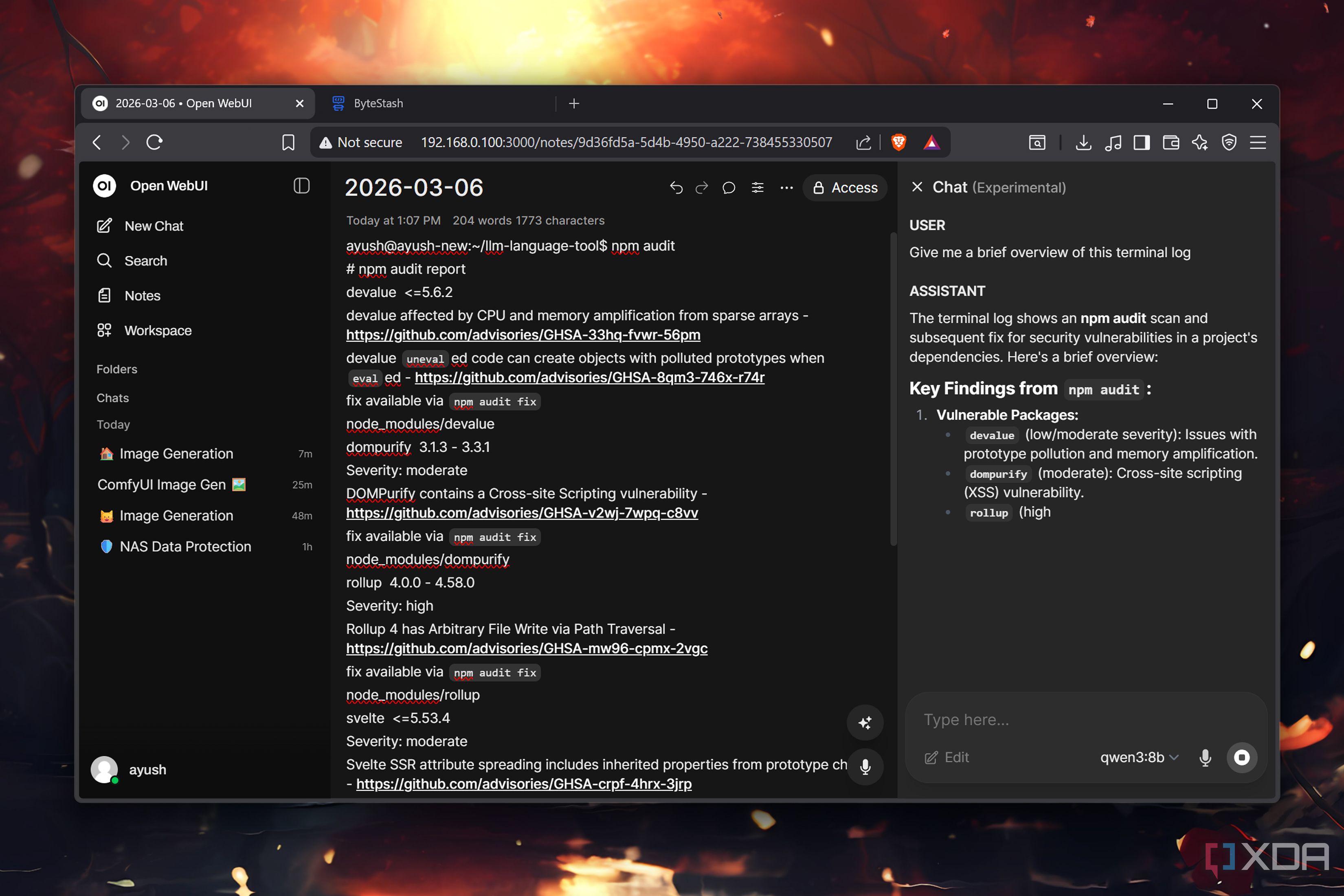This screenshot has height=896, width=1344.
Task: Close the Chat (Experimental) panel
Action: [917, 187]
